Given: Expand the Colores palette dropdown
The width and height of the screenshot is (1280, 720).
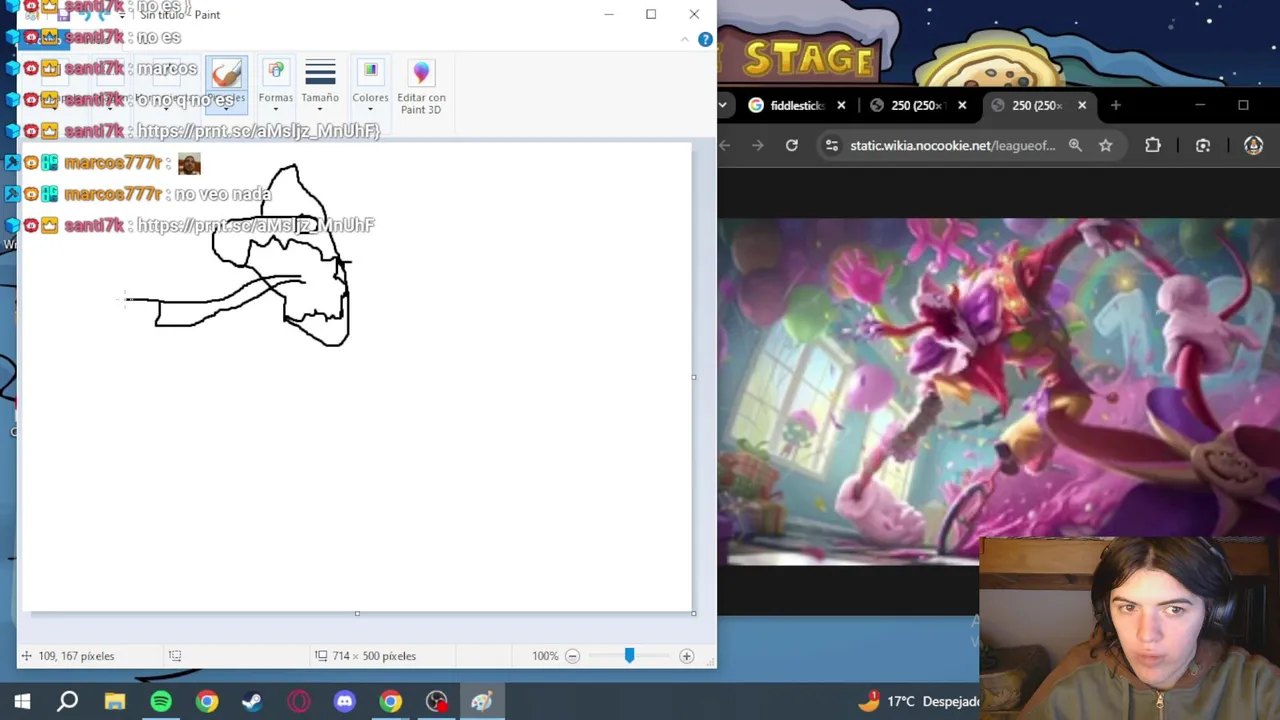Looking at the screenshot, I should [x=370, y=85].
